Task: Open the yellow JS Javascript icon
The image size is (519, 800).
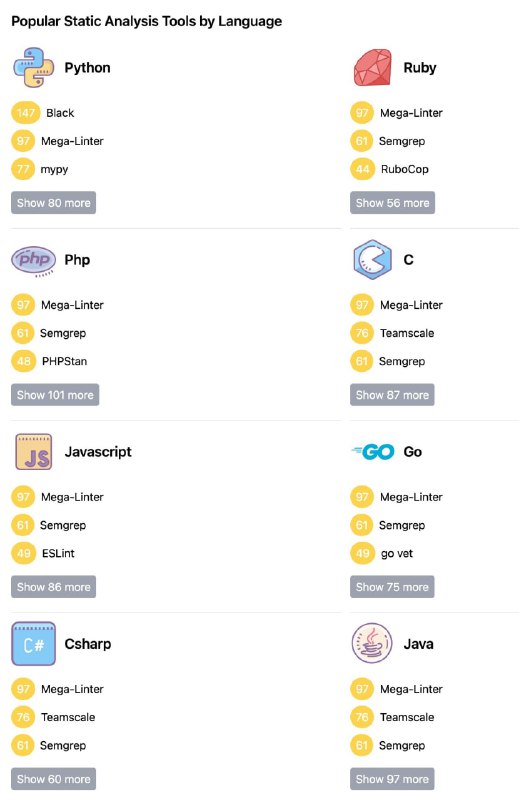Action: coord(34,452)
